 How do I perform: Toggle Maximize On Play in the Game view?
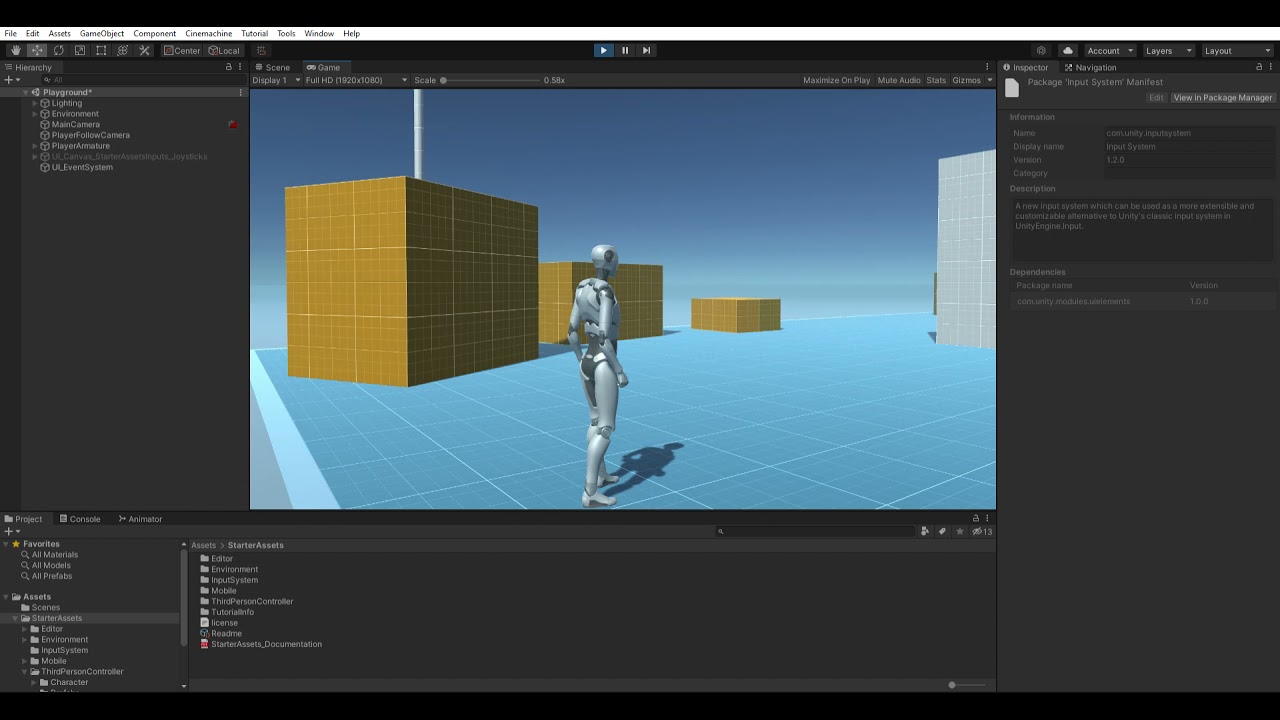point(836,80)
